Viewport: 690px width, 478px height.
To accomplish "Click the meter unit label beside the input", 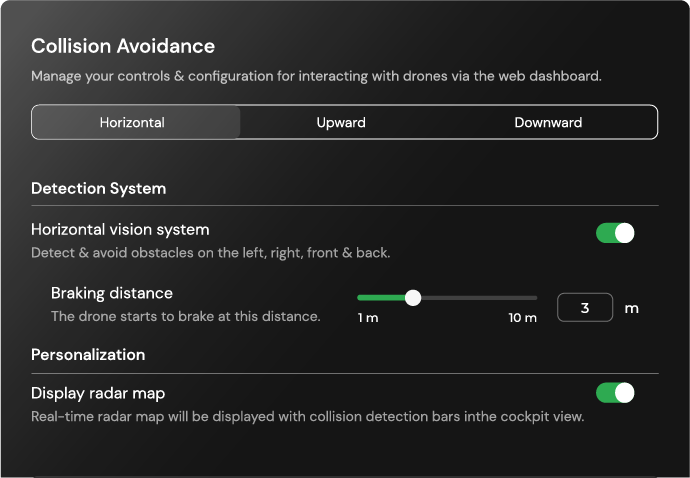I will 631,307.
